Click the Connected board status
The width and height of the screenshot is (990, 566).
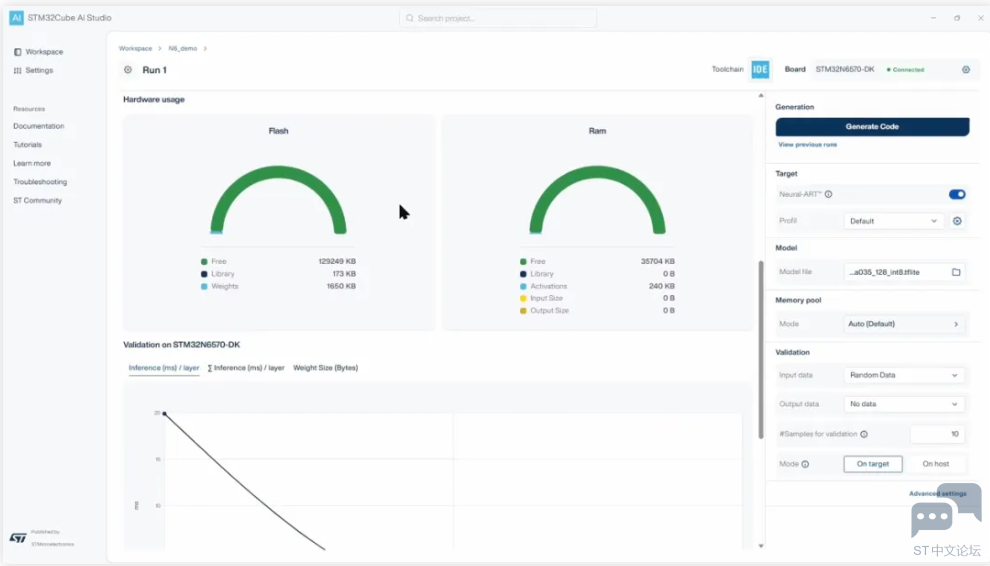pyautogui.click(x=905, y=69)
